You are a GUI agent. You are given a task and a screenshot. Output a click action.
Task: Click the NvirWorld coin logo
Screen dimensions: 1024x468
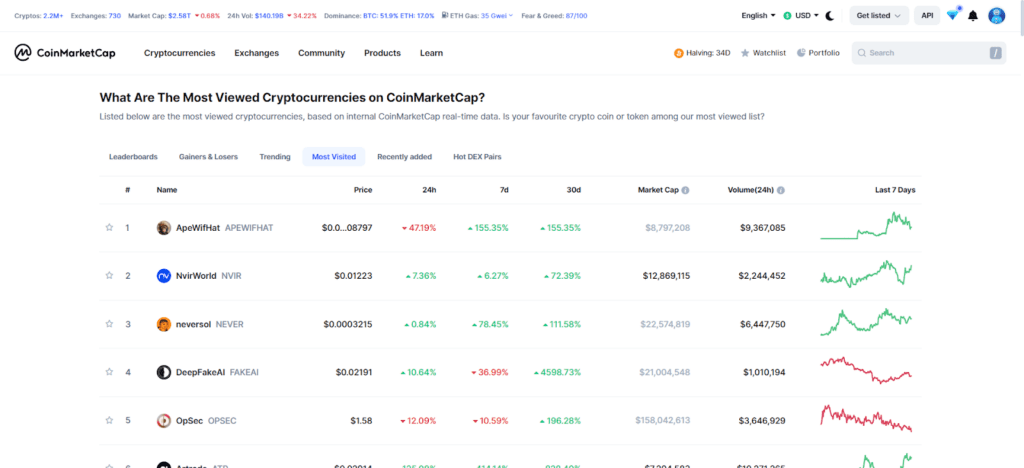(164, 275)
